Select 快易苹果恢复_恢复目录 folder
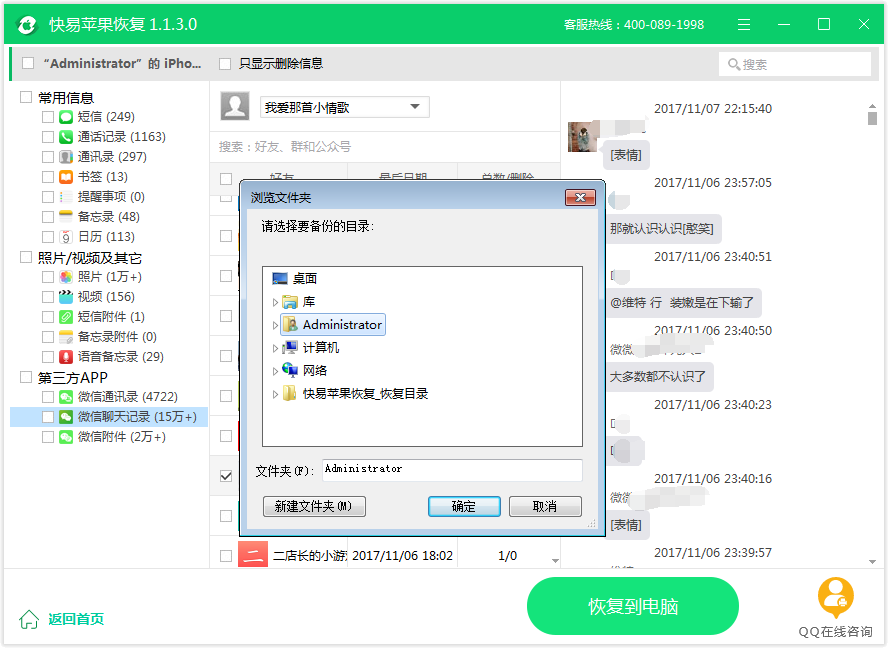The image size is (888, 648). click(x=356, y=394)
